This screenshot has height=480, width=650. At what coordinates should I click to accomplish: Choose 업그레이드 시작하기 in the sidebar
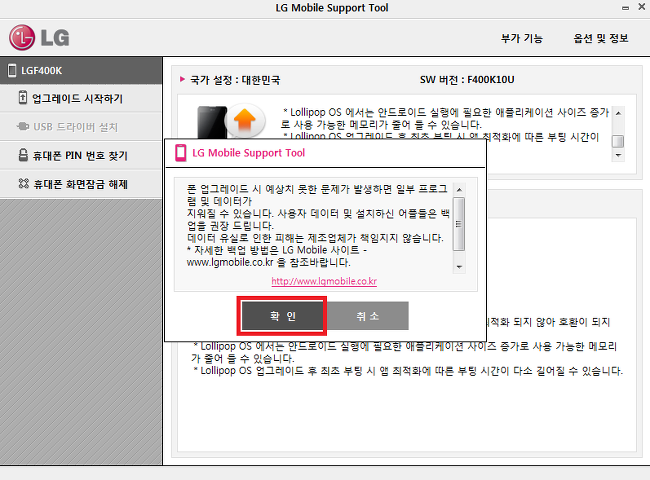[81, 99]
